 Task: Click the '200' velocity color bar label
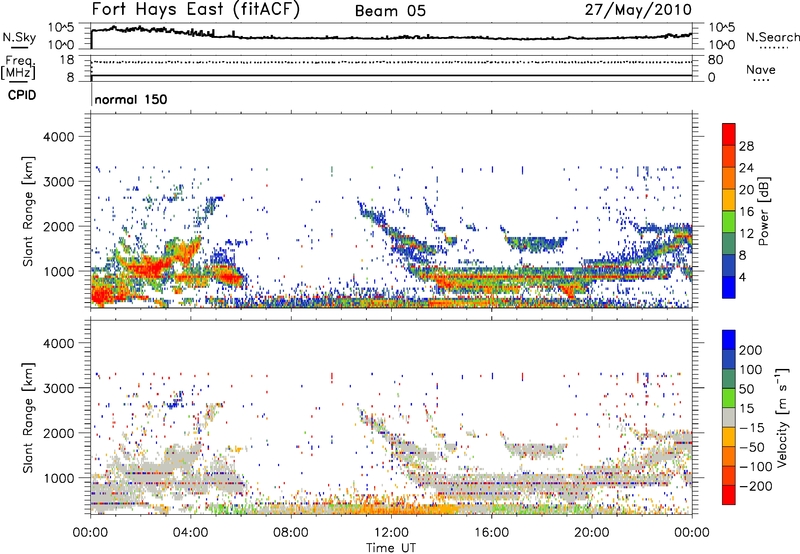[x=751, y=350]
